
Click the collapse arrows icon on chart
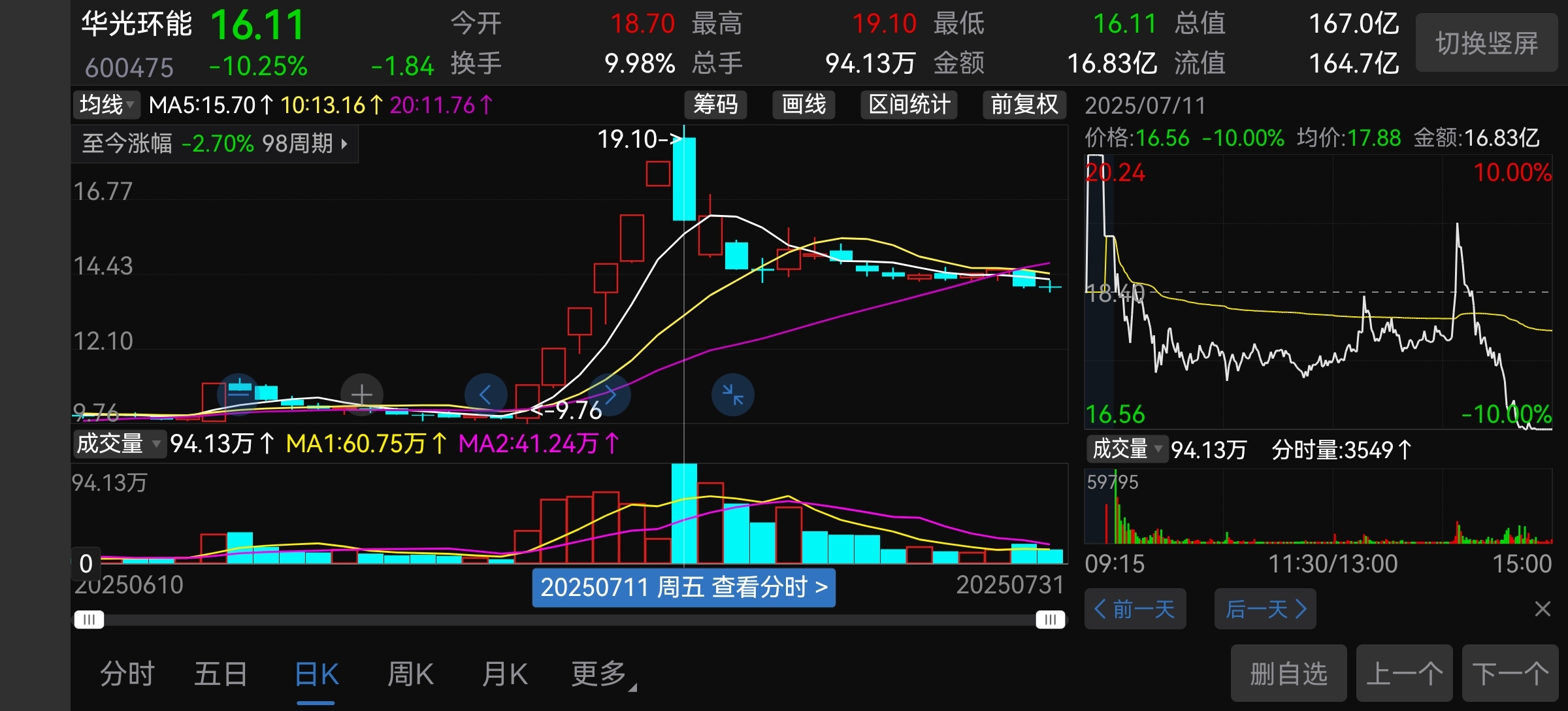point(732,394)
